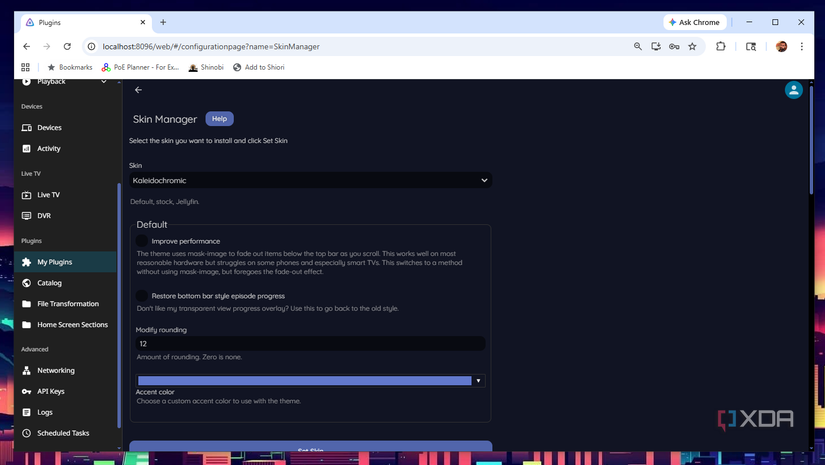Click the Set Skin button
Viewport: 825px width, 465px height.
point(310,447)
